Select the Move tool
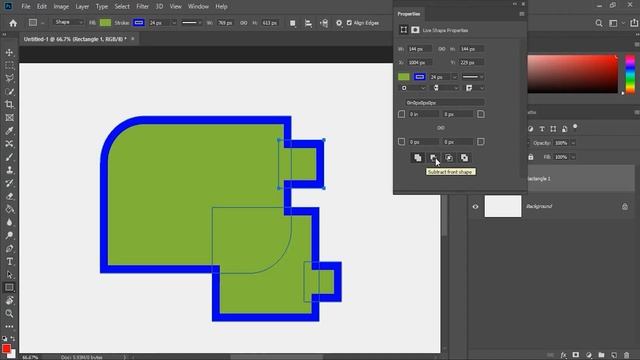The height and width of the screenshot is (360, 640). point(9,52)
